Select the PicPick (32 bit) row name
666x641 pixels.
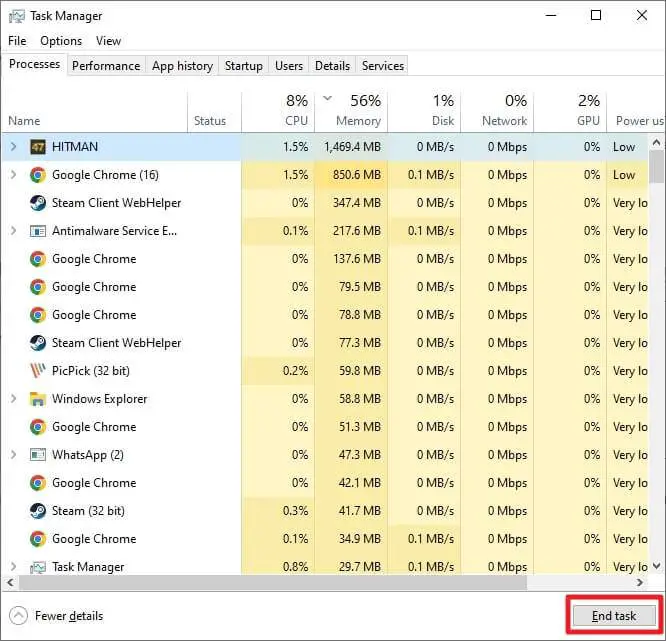[91, 371]
